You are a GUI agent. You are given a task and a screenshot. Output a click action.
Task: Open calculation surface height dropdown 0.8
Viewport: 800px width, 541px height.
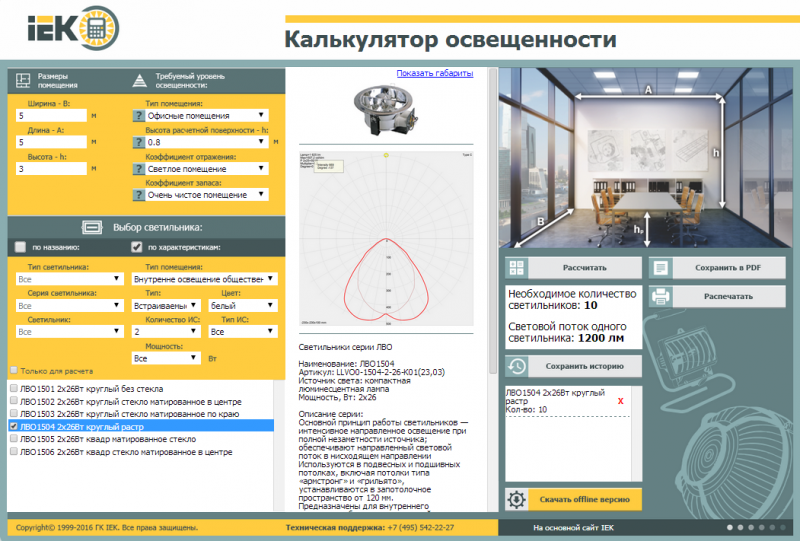pyautogui.click(x=207, y=142)
